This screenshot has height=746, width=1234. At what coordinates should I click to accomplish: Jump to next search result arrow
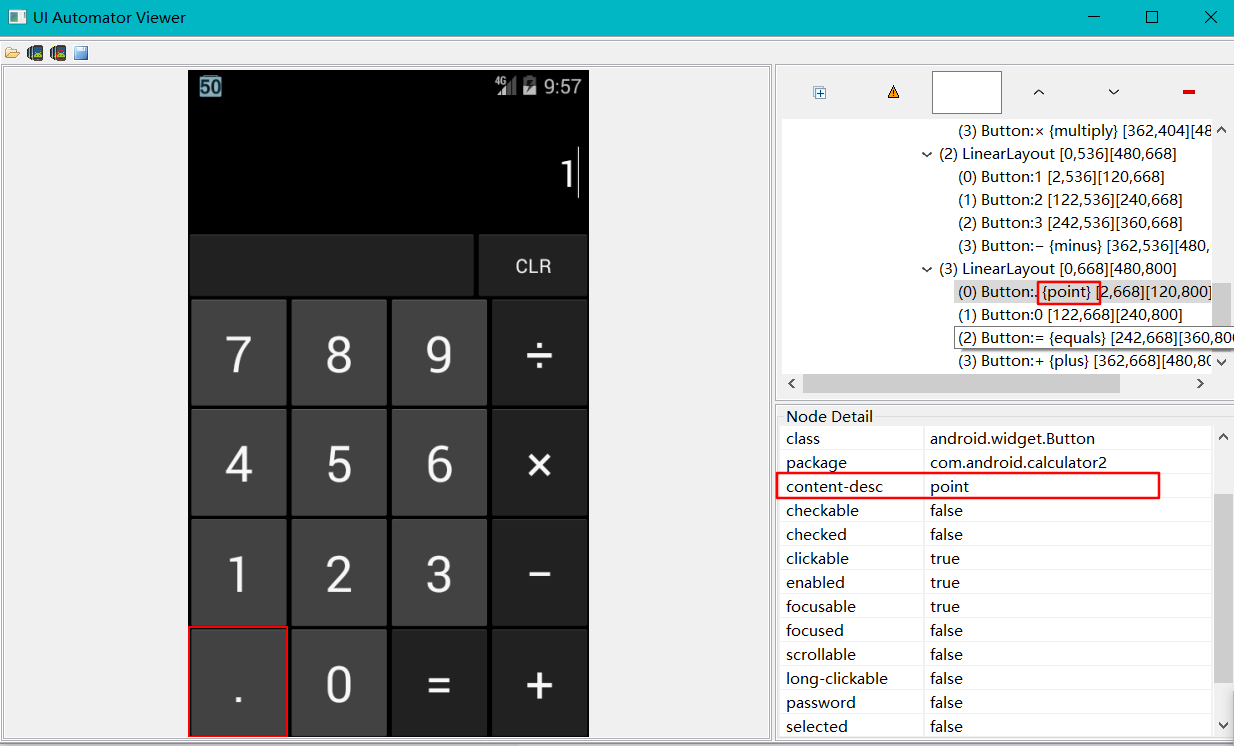tap(1113, 91)
